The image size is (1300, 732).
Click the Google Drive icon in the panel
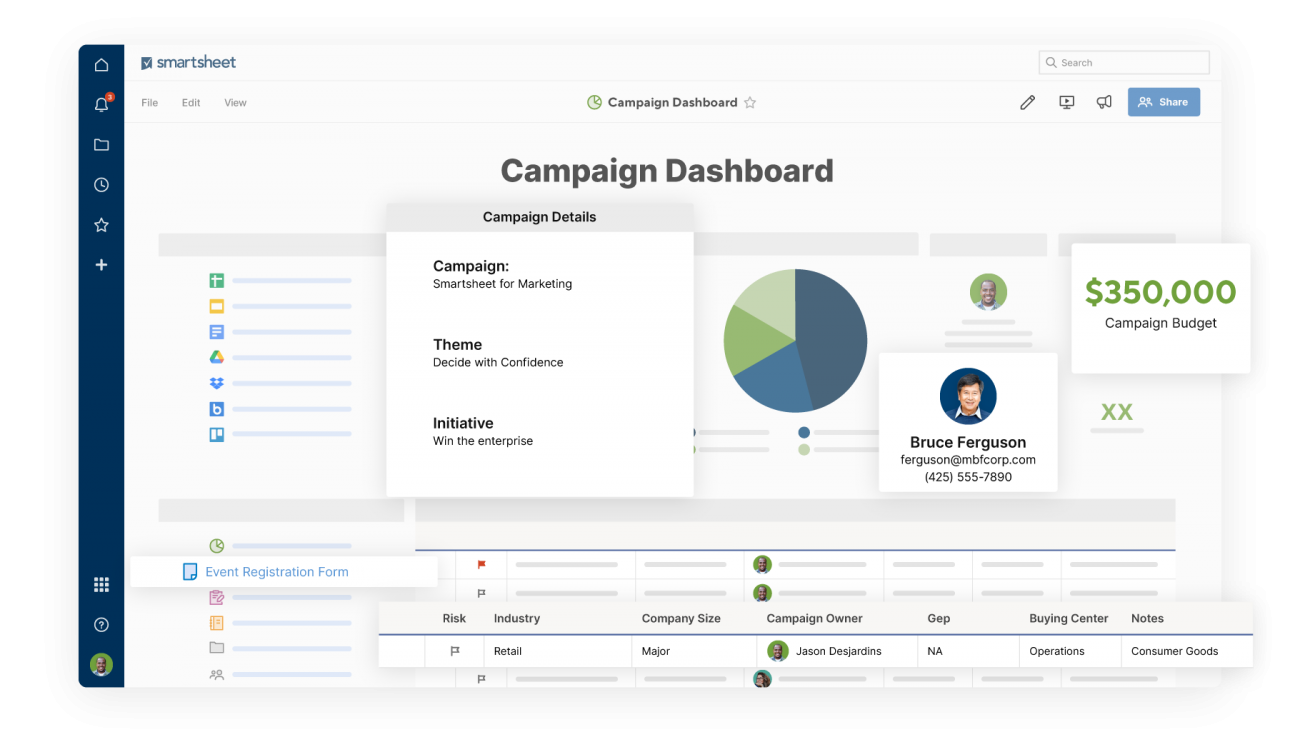(216, 357)
